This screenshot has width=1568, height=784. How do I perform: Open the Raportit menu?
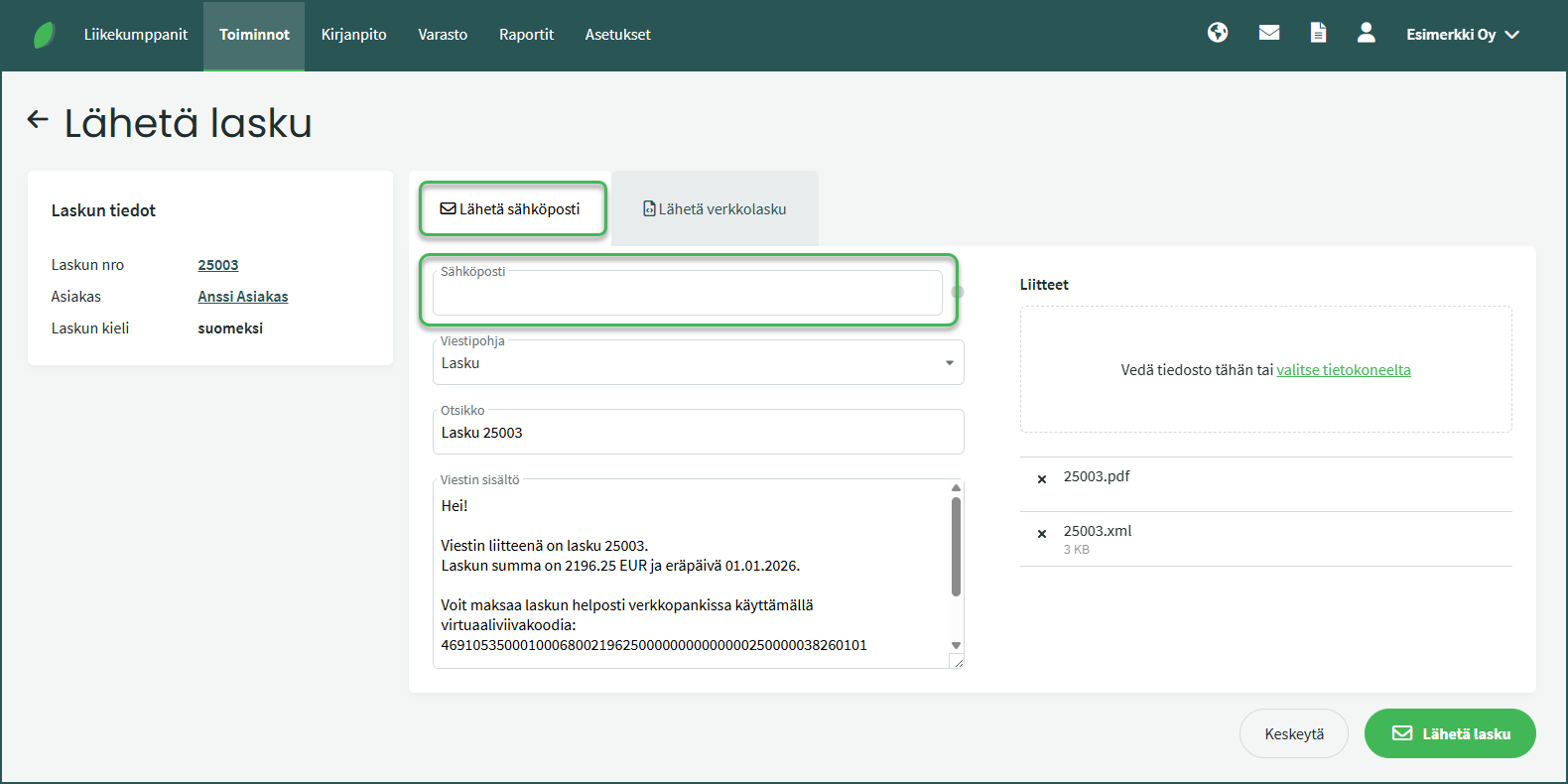click(526, 35)
